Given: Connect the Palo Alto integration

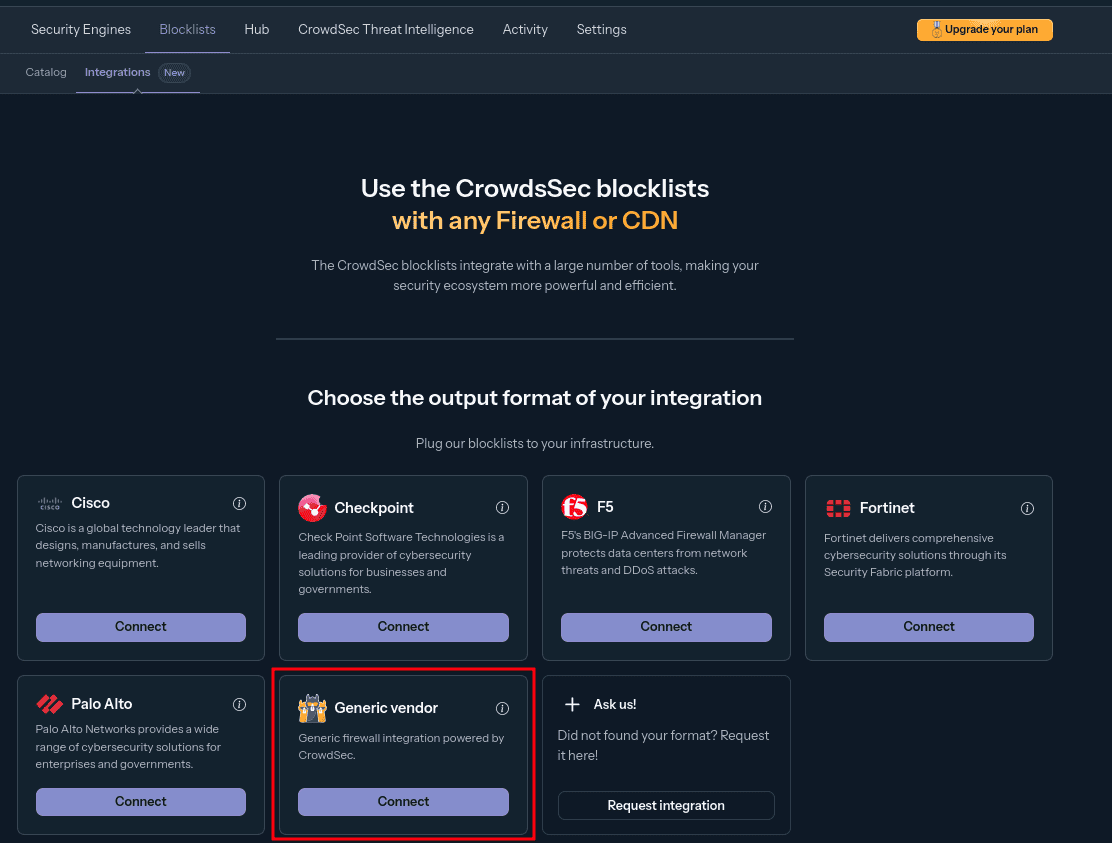Looking at the screenshot, I should (x=140, y=801).
